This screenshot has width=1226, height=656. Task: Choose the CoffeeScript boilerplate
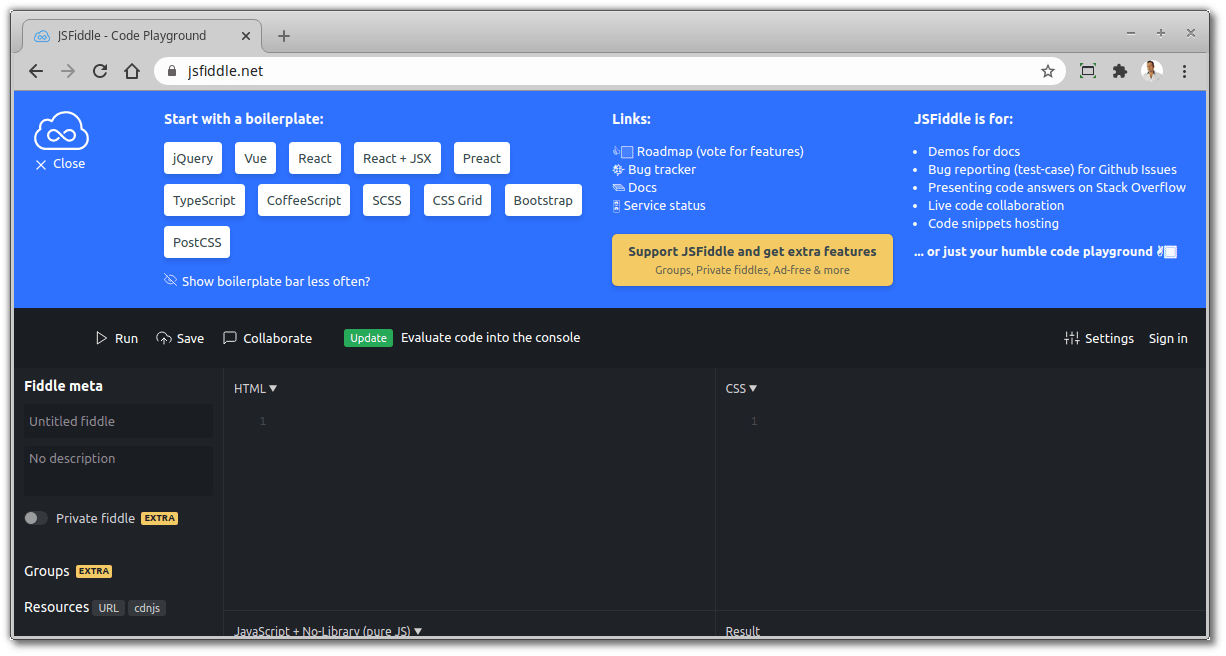tap(304, 200)
